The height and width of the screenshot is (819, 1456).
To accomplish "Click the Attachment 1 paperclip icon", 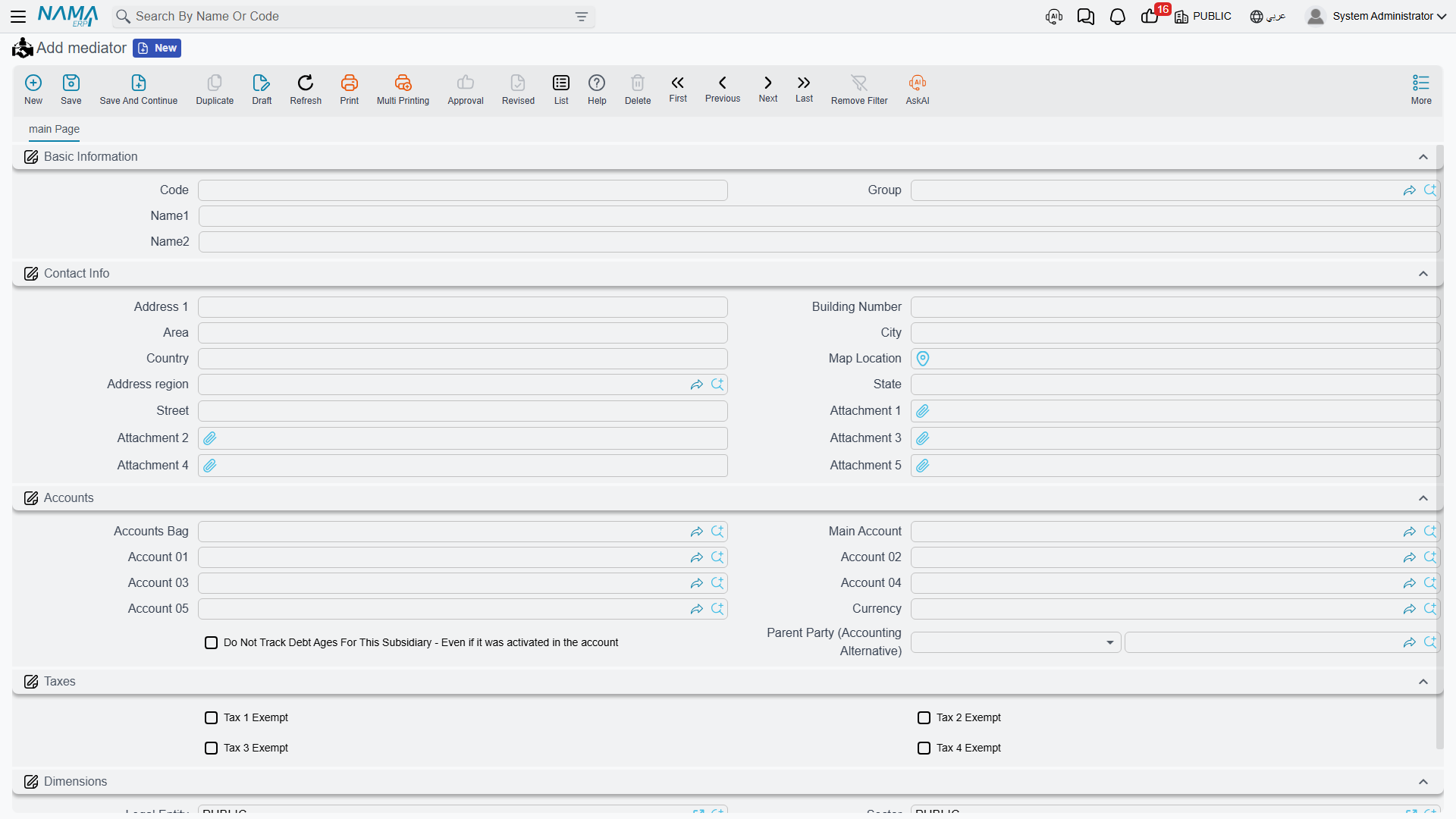I will click(x=923, y=411).
